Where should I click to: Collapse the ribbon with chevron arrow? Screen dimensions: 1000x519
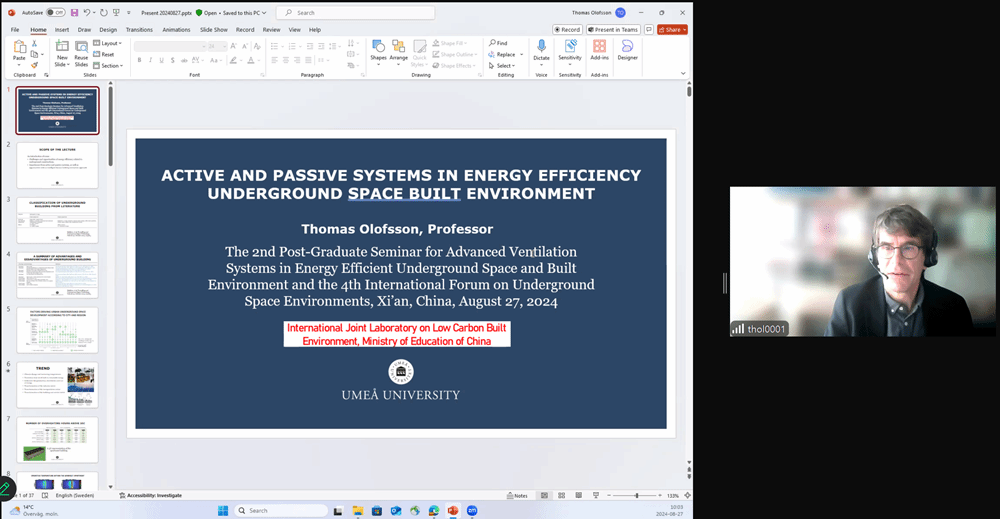pos(683,73)
